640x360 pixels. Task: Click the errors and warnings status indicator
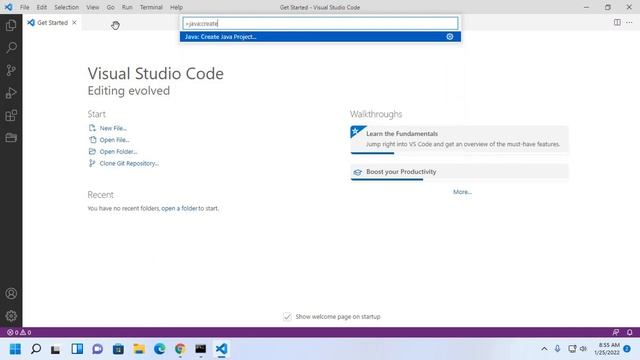[19, 332]
